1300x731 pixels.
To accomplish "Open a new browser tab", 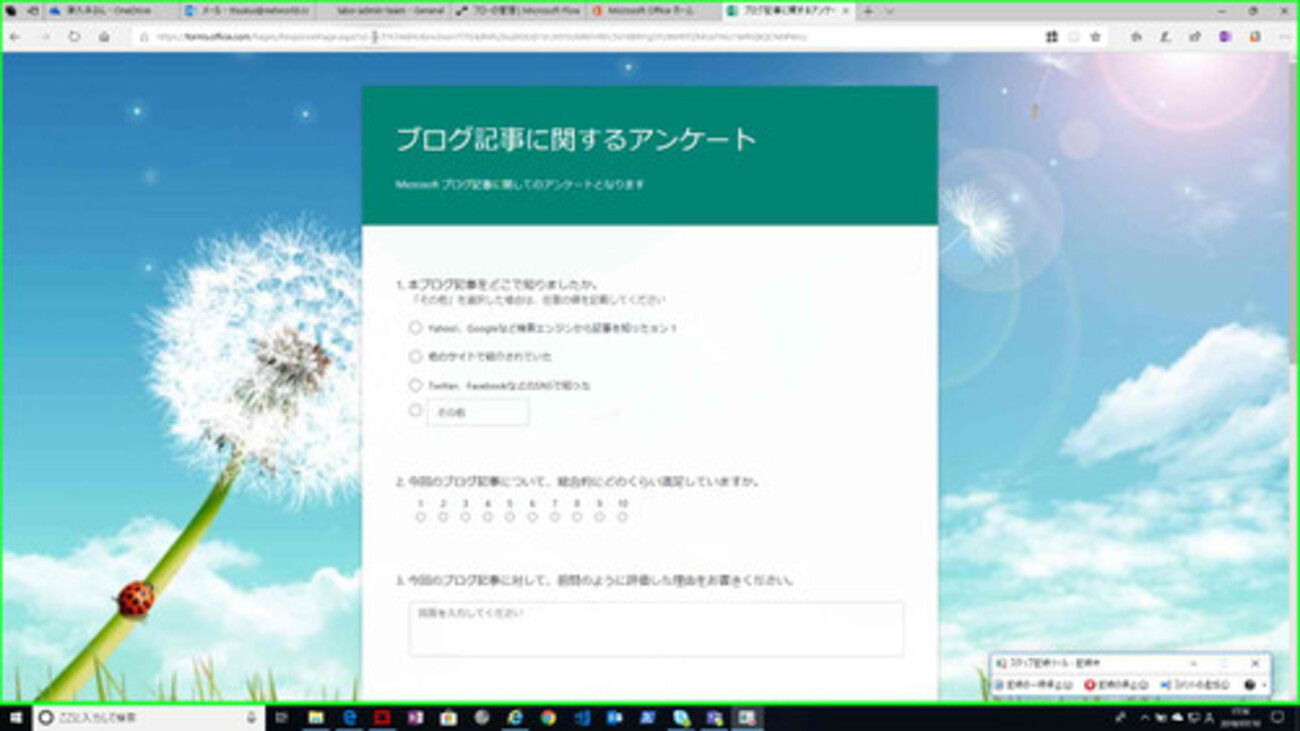I will point(868,11).
